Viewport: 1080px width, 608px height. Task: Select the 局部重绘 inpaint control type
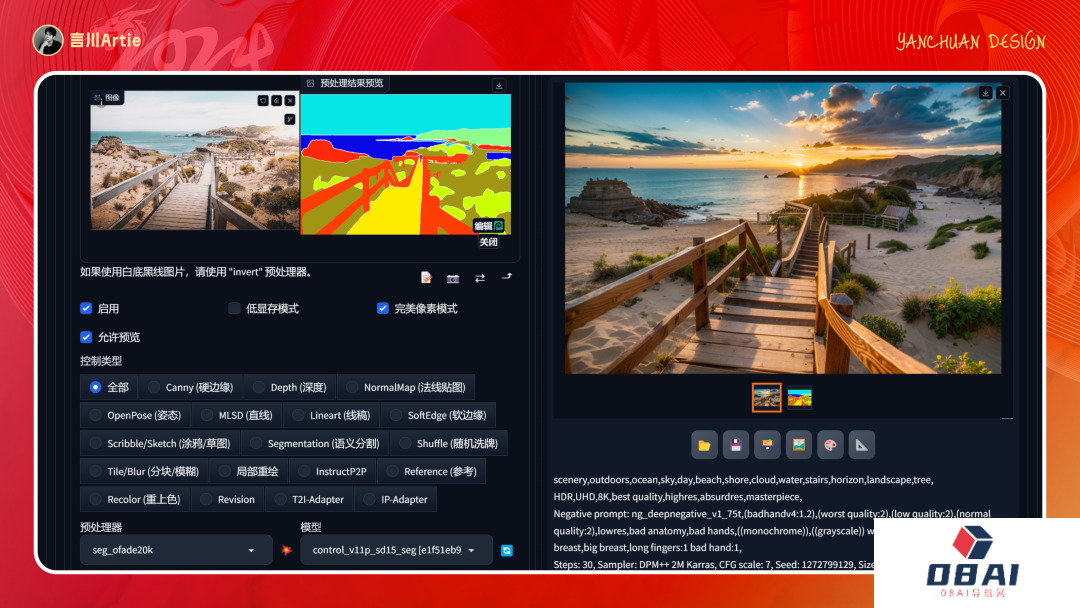(x=249, y=472)
